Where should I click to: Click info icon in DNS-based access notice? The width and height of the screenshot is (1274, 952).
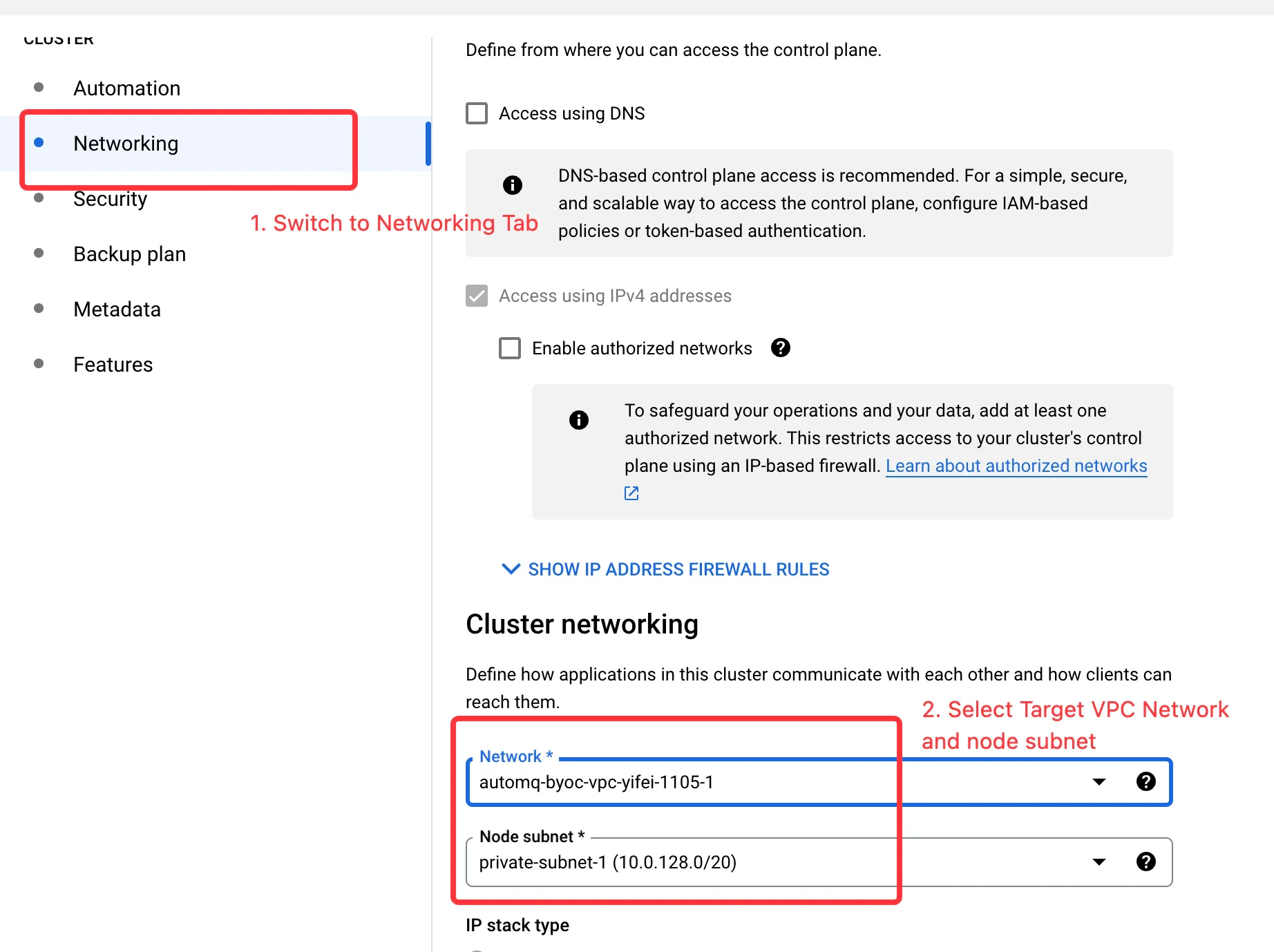click(513, 185)
